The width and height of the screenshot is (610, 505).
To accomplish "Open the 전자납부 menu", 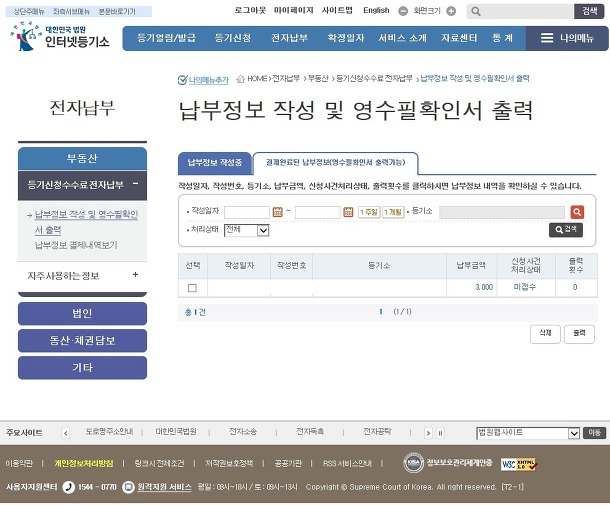I will [289, 38].
